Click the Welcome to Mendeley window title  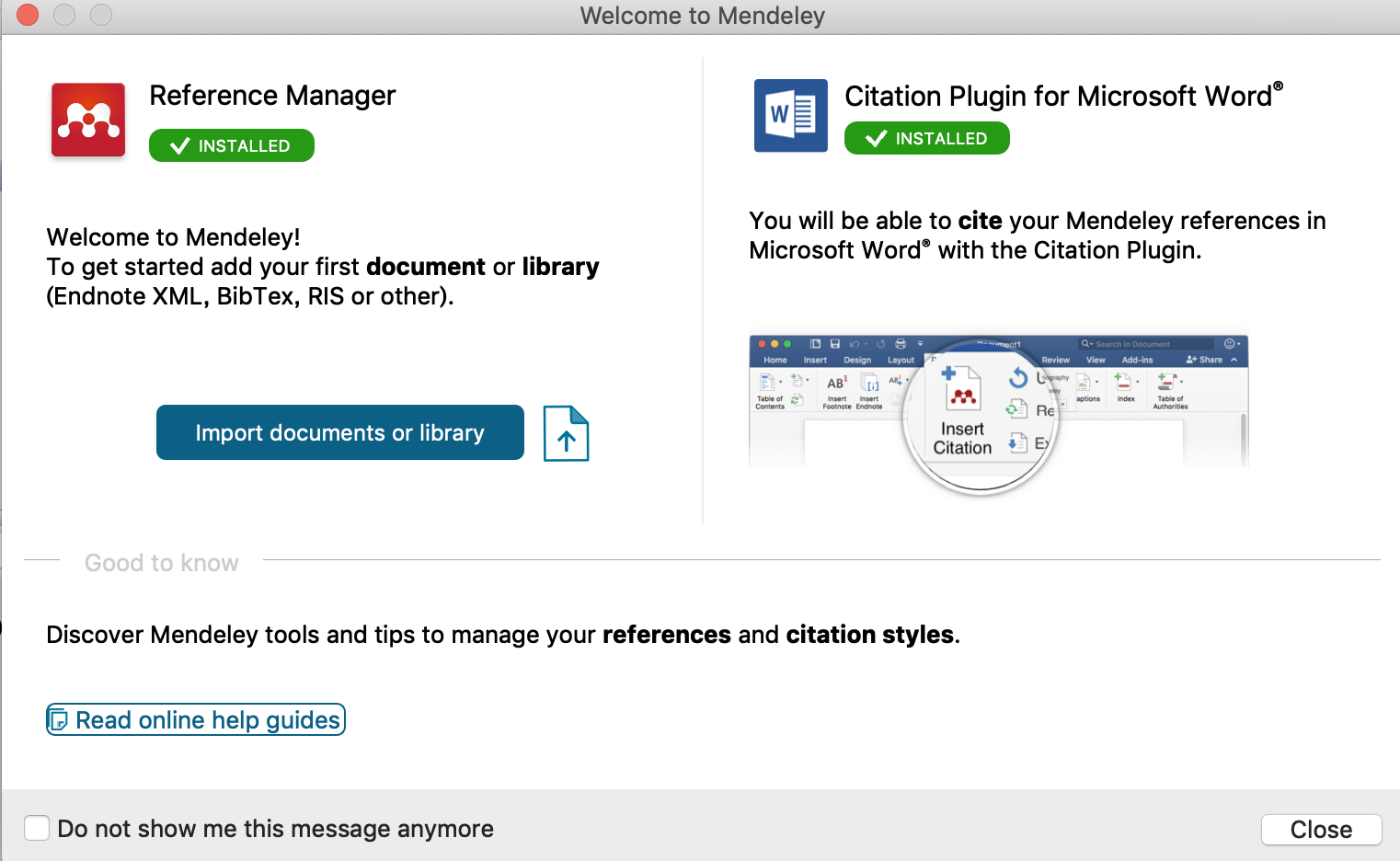[703, 16]
